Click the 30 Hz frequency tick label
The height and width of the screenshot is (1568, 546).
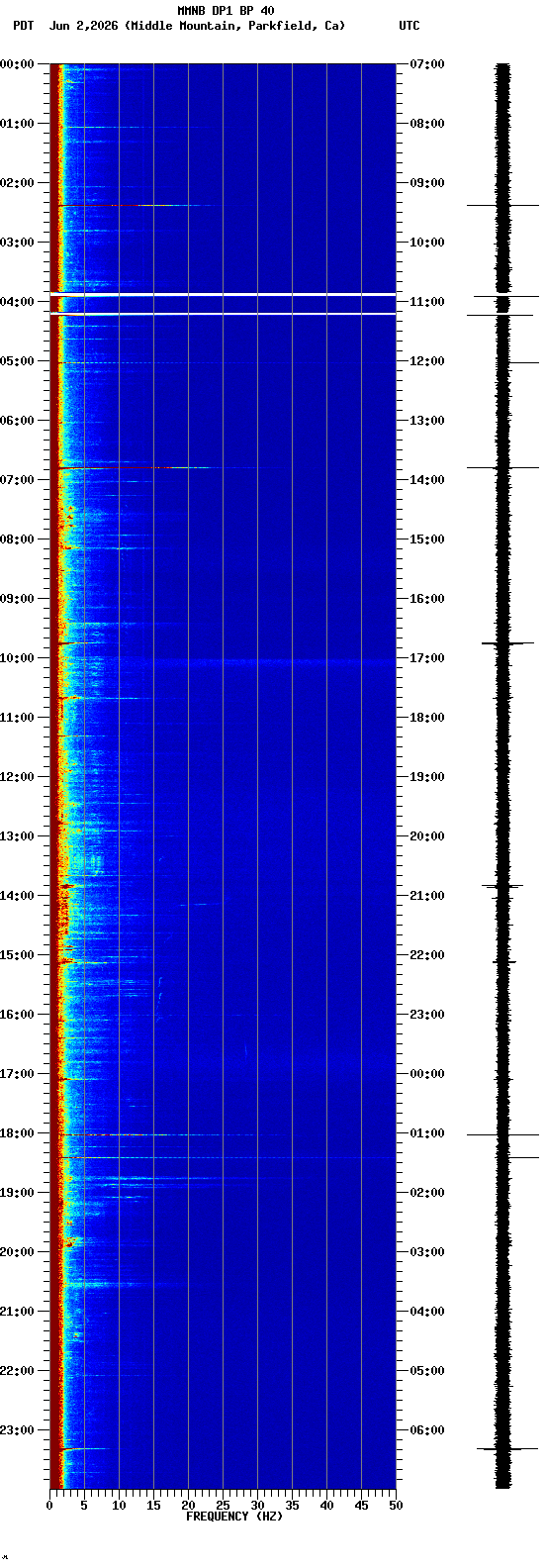click(257, 1506)
